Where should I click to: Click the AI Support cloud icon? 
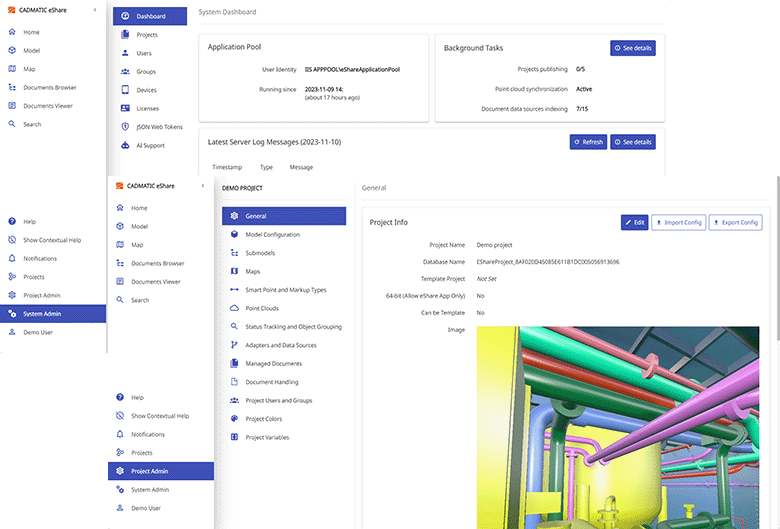coord(125,145)
